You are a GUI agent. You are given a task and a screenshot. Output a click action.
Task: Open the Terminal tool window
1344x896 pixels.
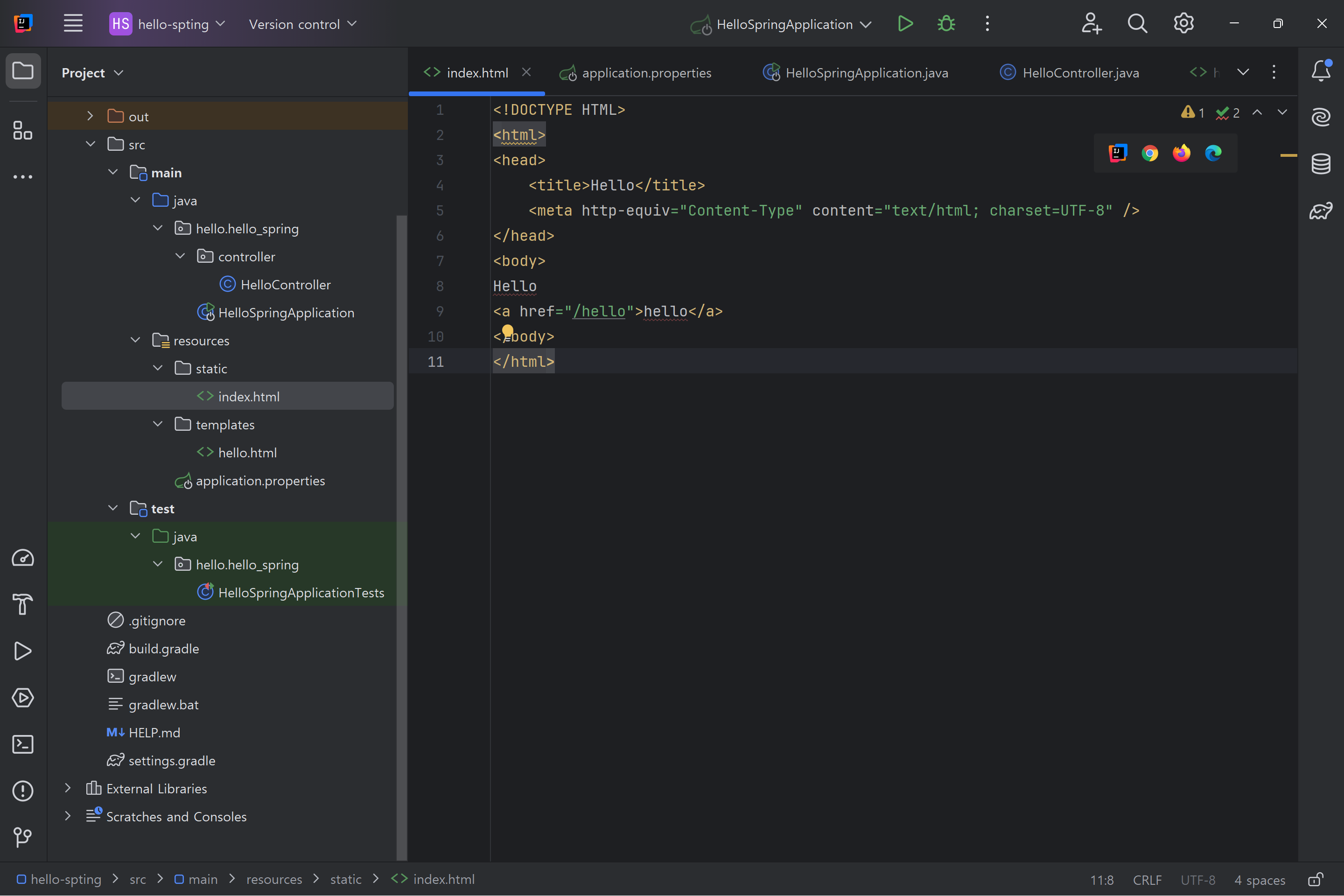(x=23, y=744)
